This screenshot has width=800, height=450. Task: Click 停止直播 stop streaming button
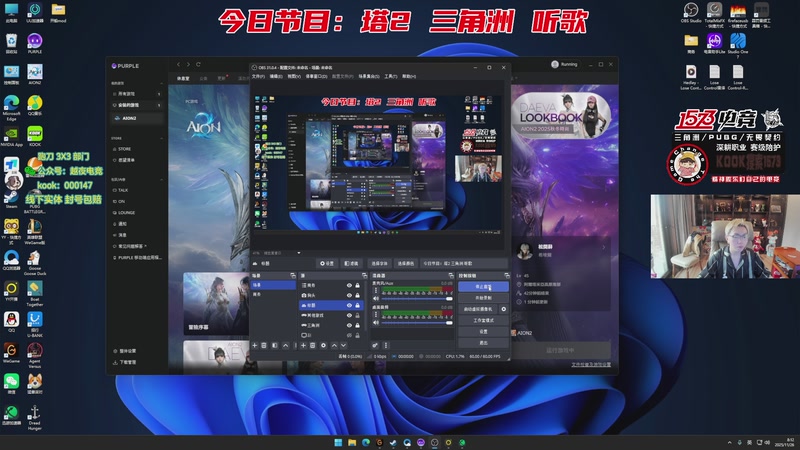(483, 287)
